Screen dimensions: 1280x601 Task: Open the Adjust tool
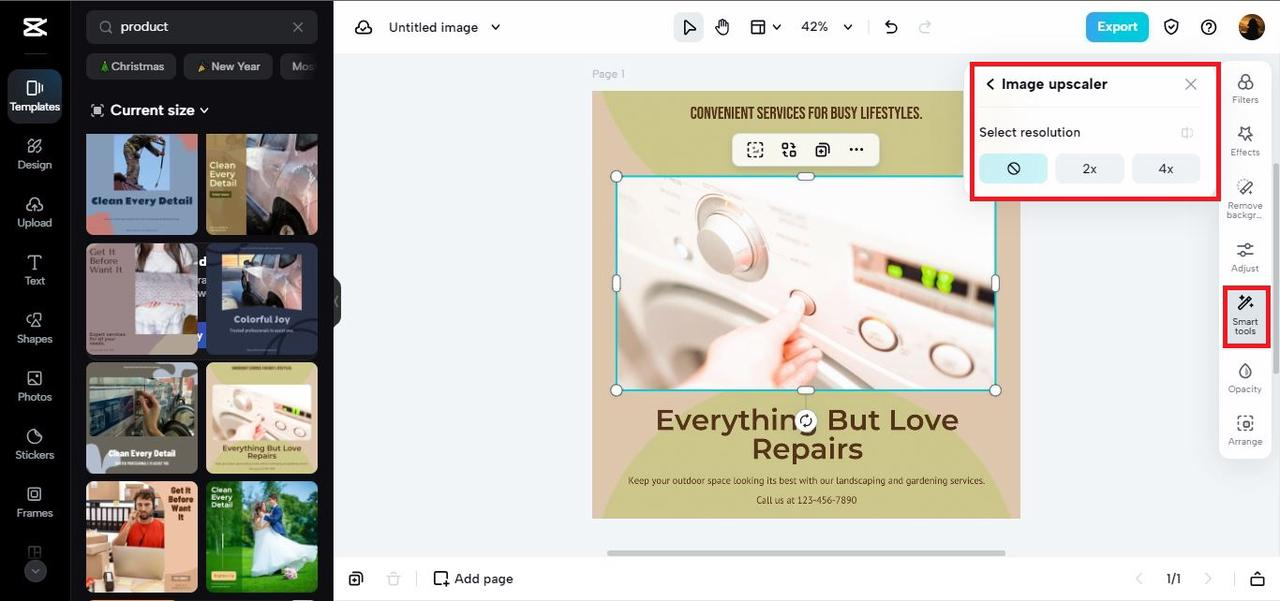(1245, 257)
